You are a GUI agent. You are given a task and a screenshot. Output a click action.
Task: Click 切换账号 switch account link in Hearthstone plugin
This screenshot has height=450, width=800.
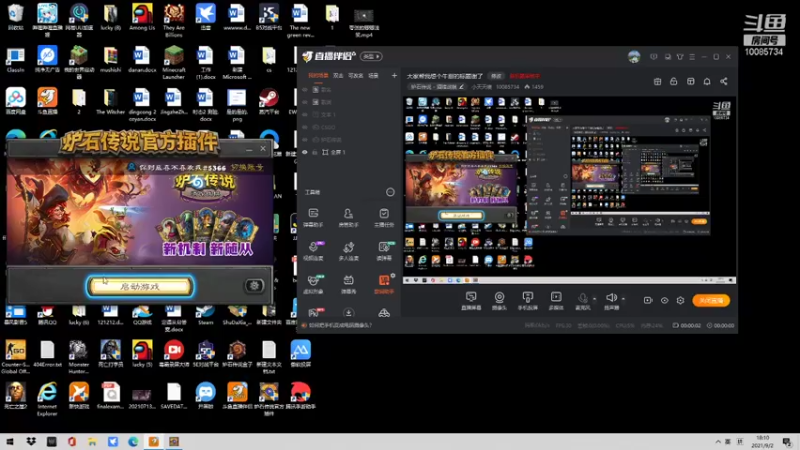point(247,167)
